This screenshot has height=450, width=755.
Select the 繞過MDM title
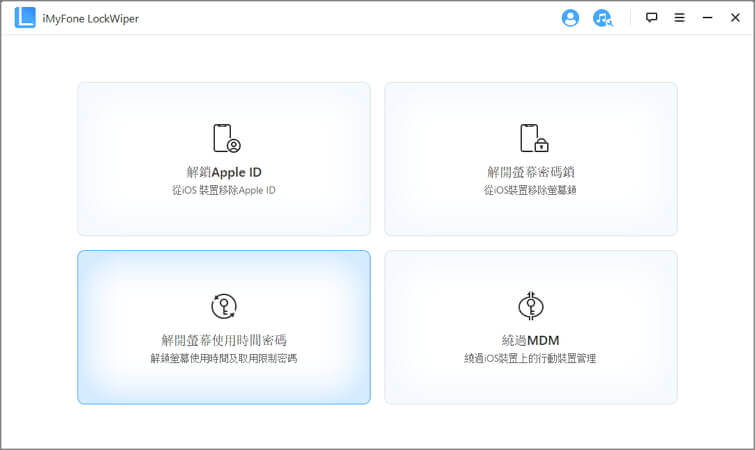click(x=531, y=340)
